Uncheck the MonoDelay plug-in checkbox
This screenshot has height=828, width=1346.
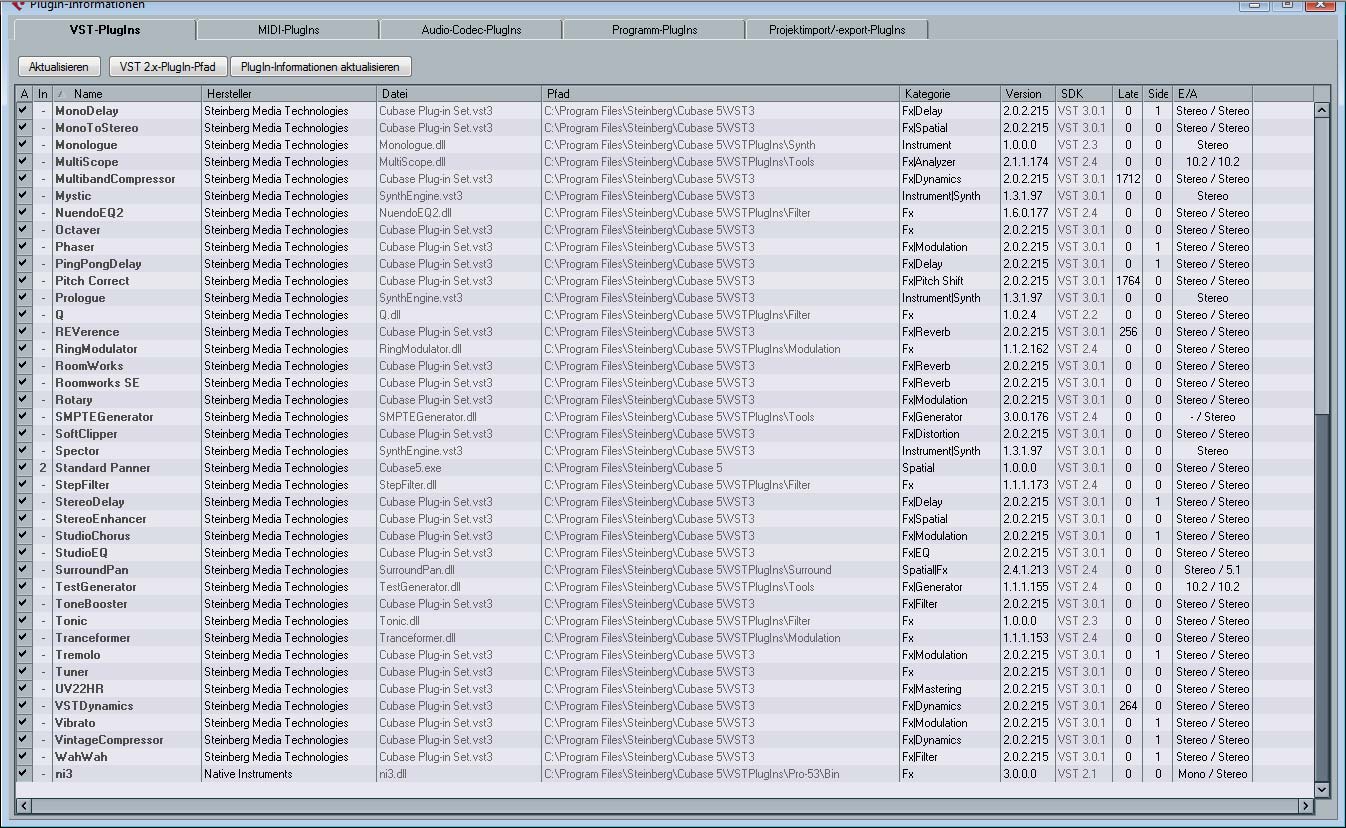[24, 111]
